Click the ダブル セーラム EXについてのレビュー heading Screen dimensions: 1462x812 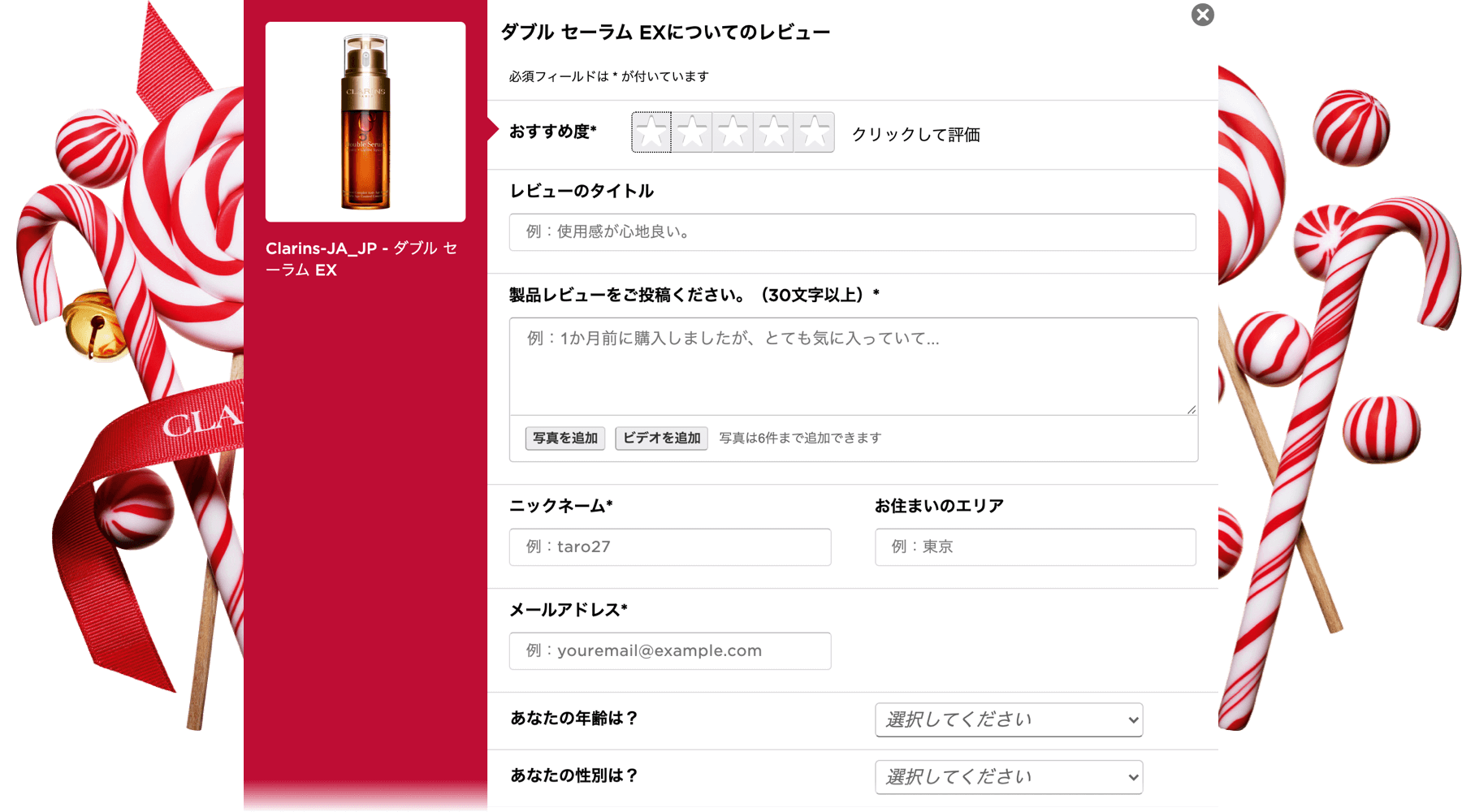coord(665,32)
